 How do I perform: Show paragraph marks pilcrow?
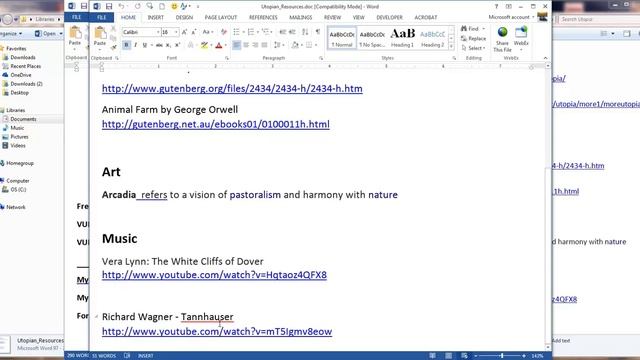coord(318,32)
